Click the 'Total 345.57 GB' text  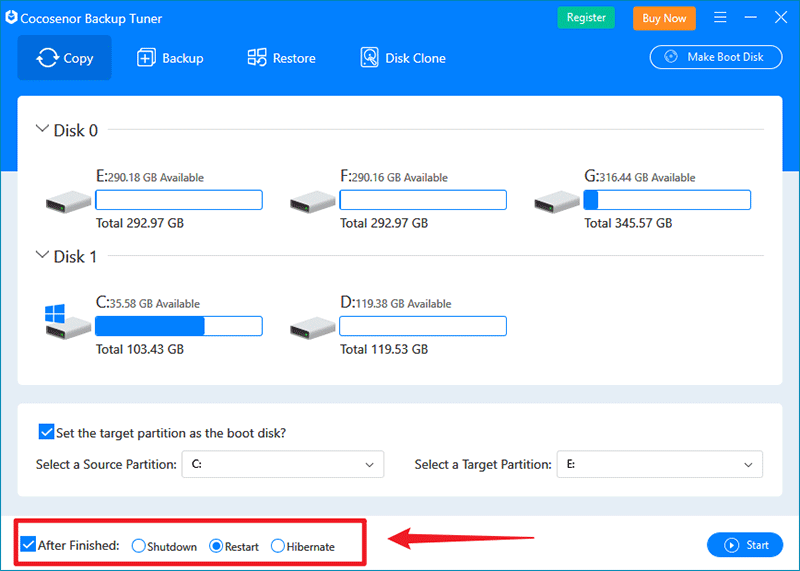click(628, 223)
